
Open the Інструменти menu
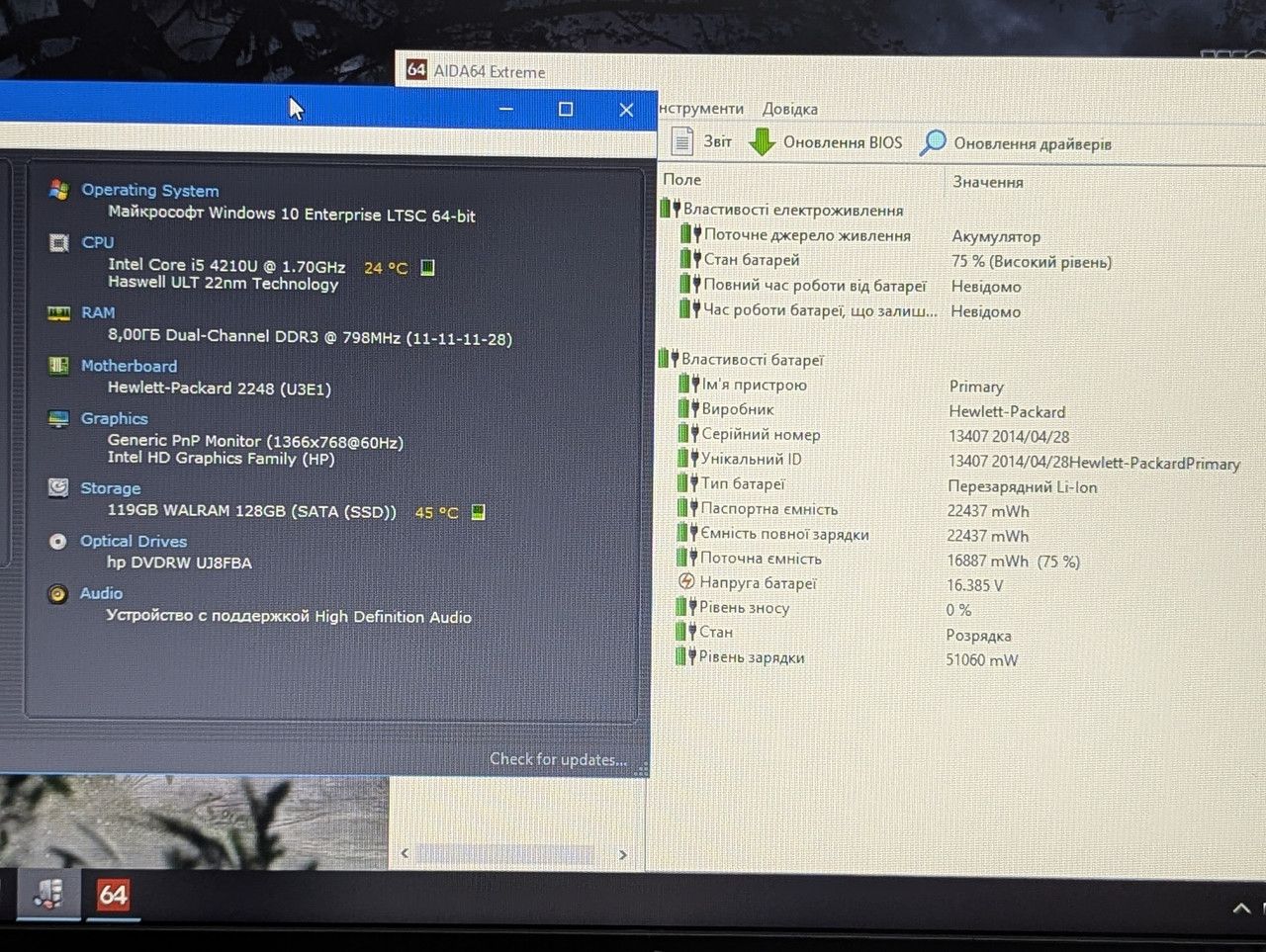(x=700, y=108)
